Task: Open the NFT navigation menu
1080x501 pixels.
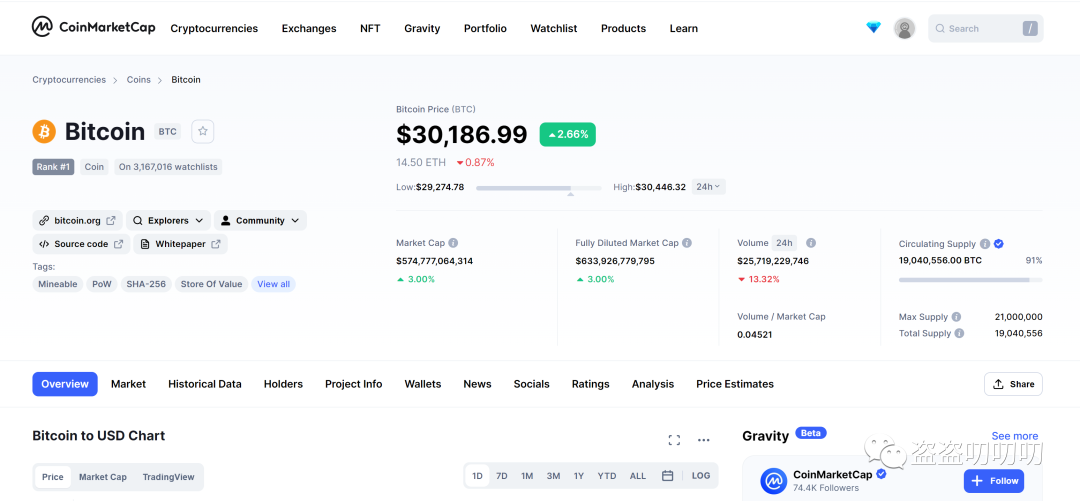Action: tap(370, 28)
